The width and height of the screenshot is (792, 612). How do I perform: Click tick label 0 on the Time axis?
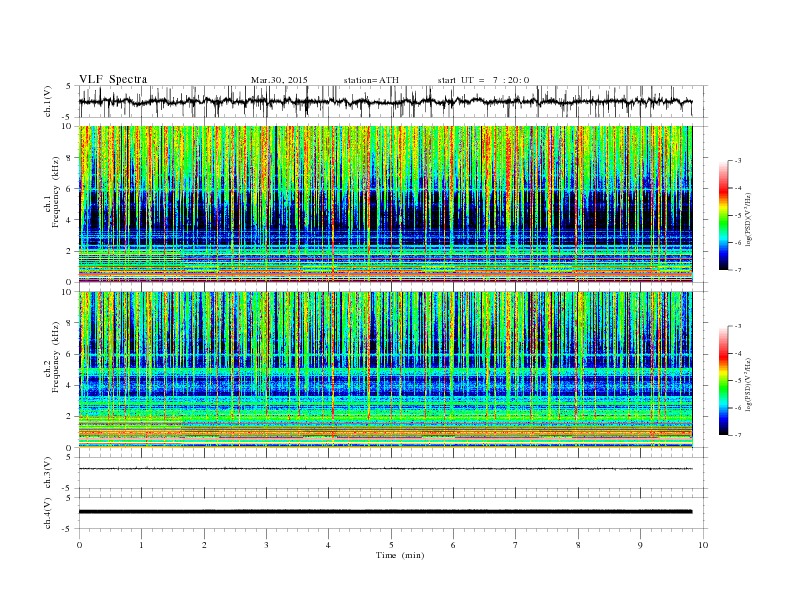79,545
